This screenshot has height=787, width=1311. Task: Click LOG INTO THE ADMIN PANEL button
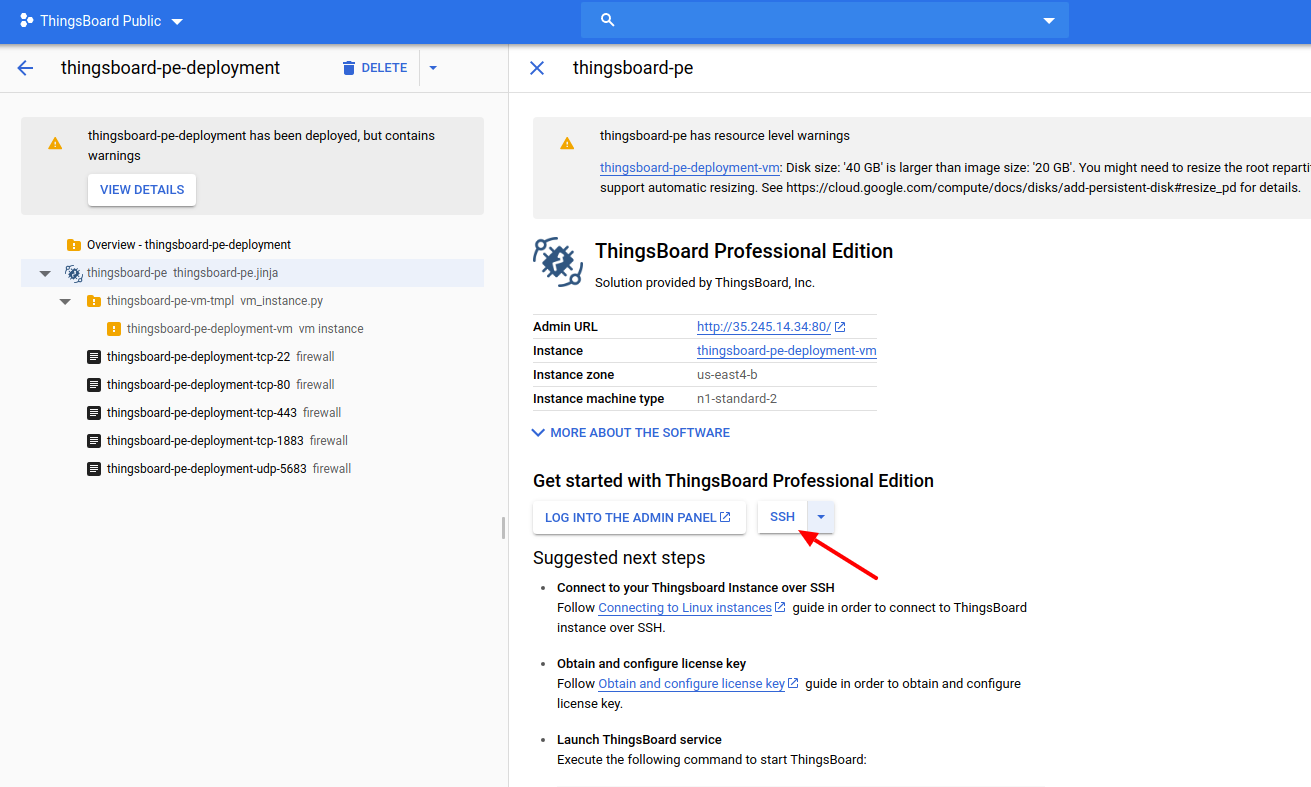639,517
